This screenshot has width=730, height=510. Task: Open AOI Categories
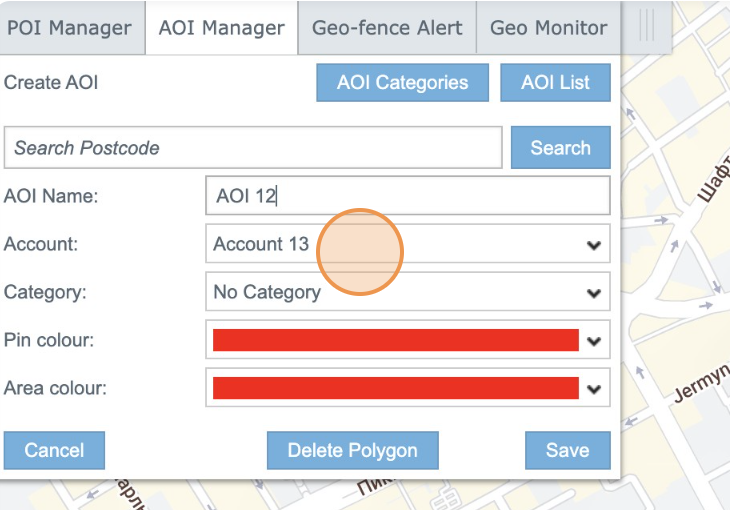pyautogui.click(x=402, y=83)
